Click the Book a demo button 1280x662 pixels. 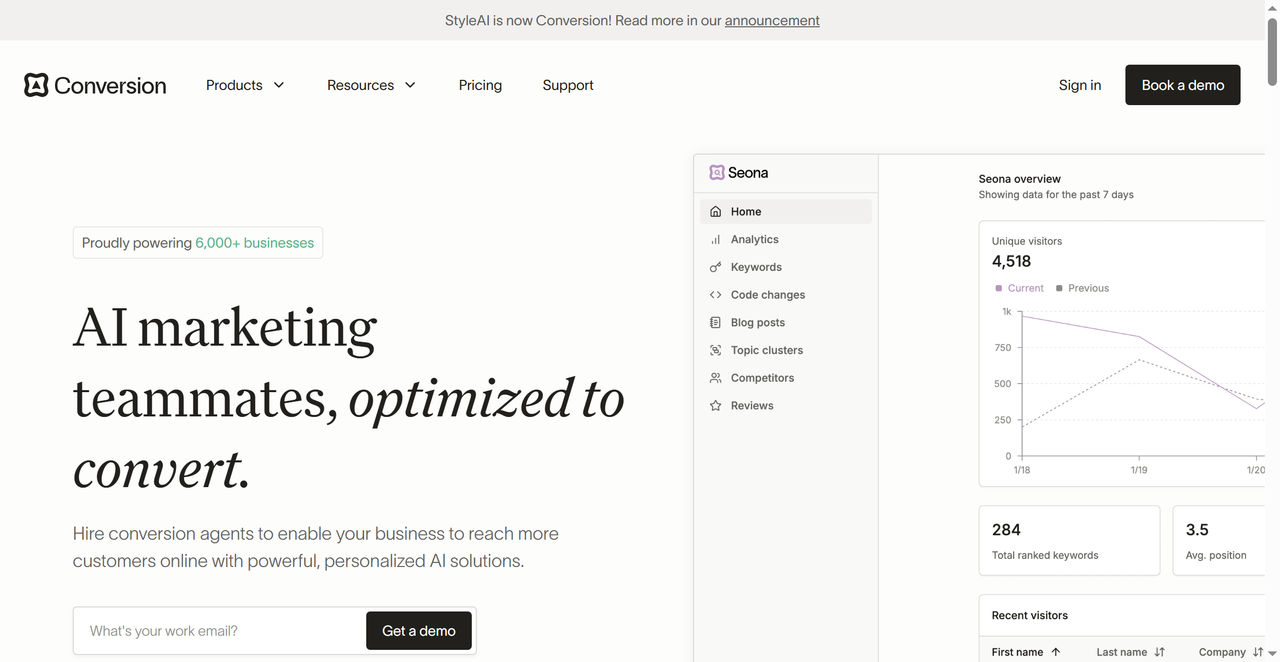1183,85
